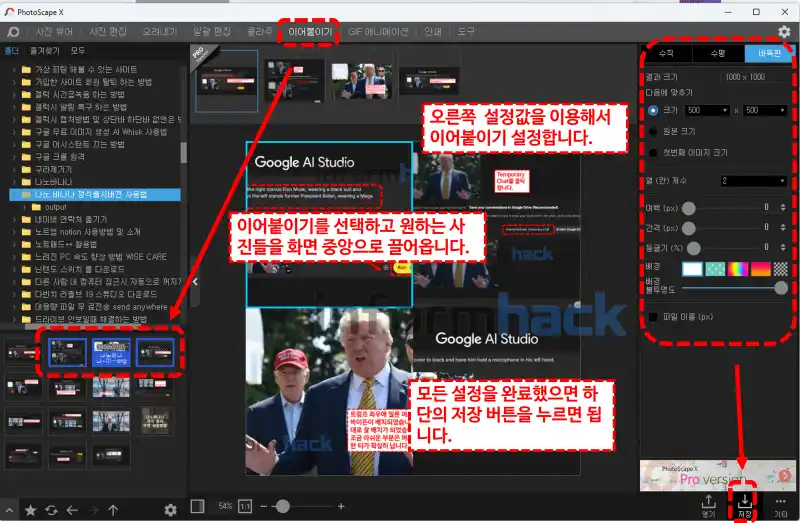Open the 기타 more options icon
The height and width of the screenshot is (523, 800).
coord(781,505)
